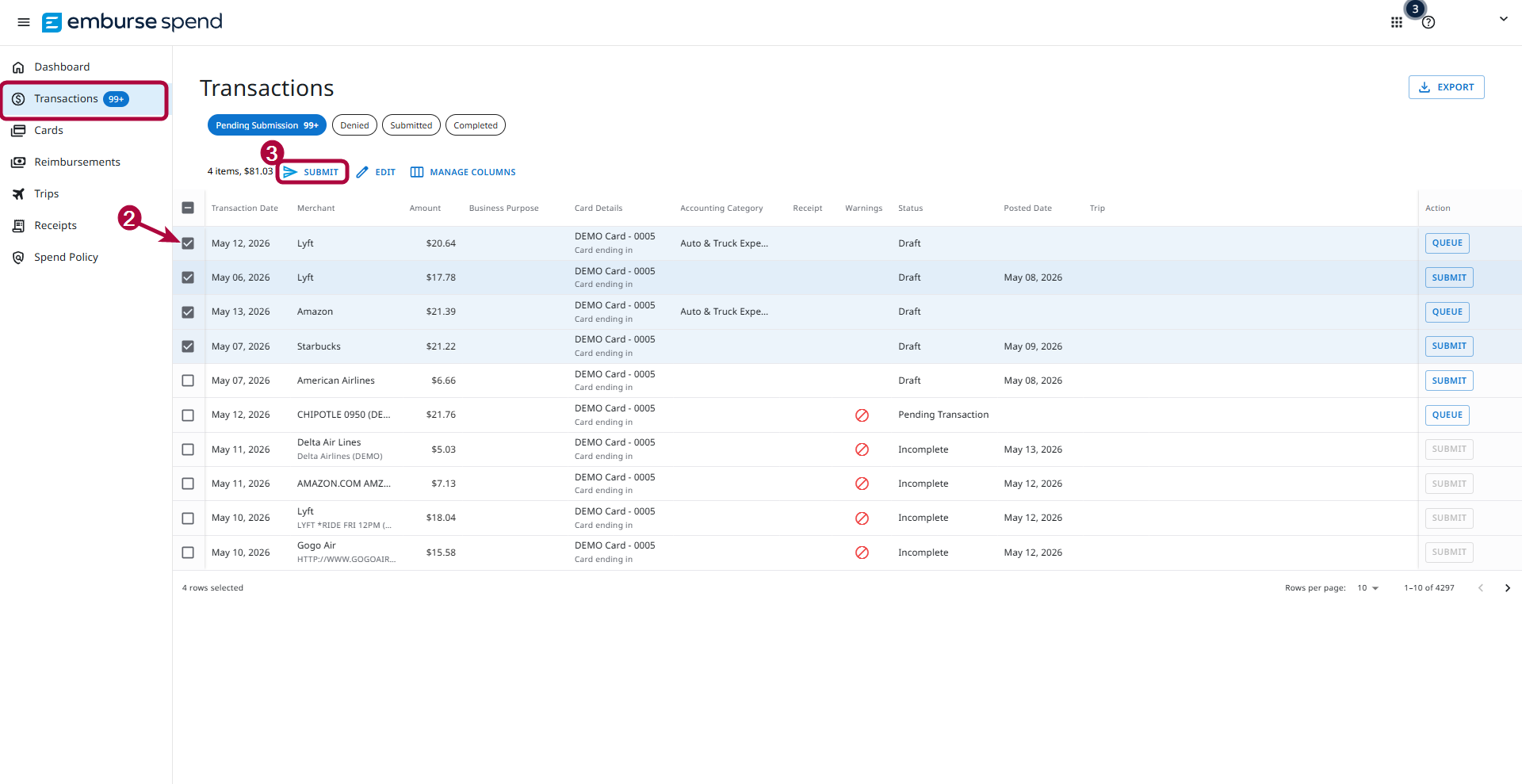Click warning icon on Delta Air Lines row
The width and height of the screenshot is (1522, 784).
(862, 449)
